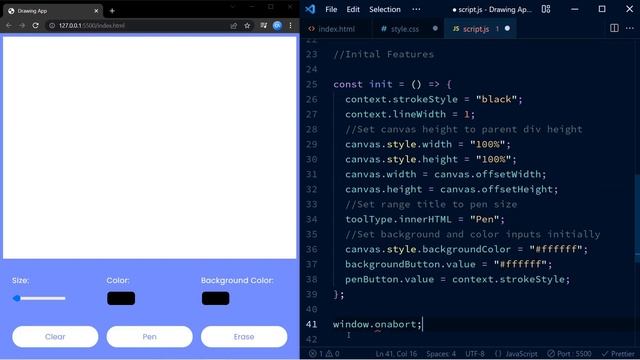The image size is (640, 360).
Task: Bookmark this page with the star icon
Action: pos(247,25)
